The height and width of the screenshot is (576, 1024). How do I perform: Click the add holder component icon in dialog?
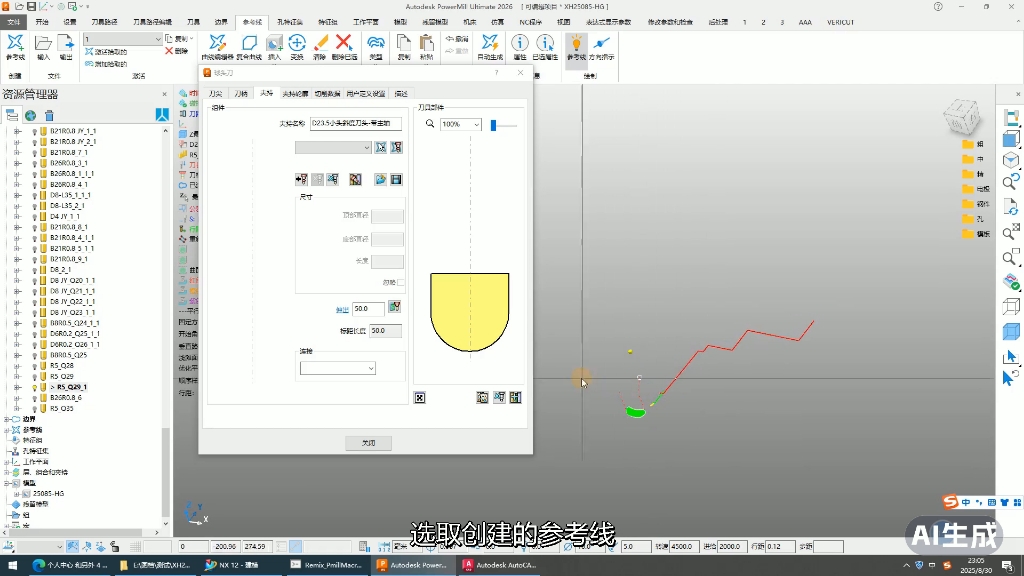point(301,179)
